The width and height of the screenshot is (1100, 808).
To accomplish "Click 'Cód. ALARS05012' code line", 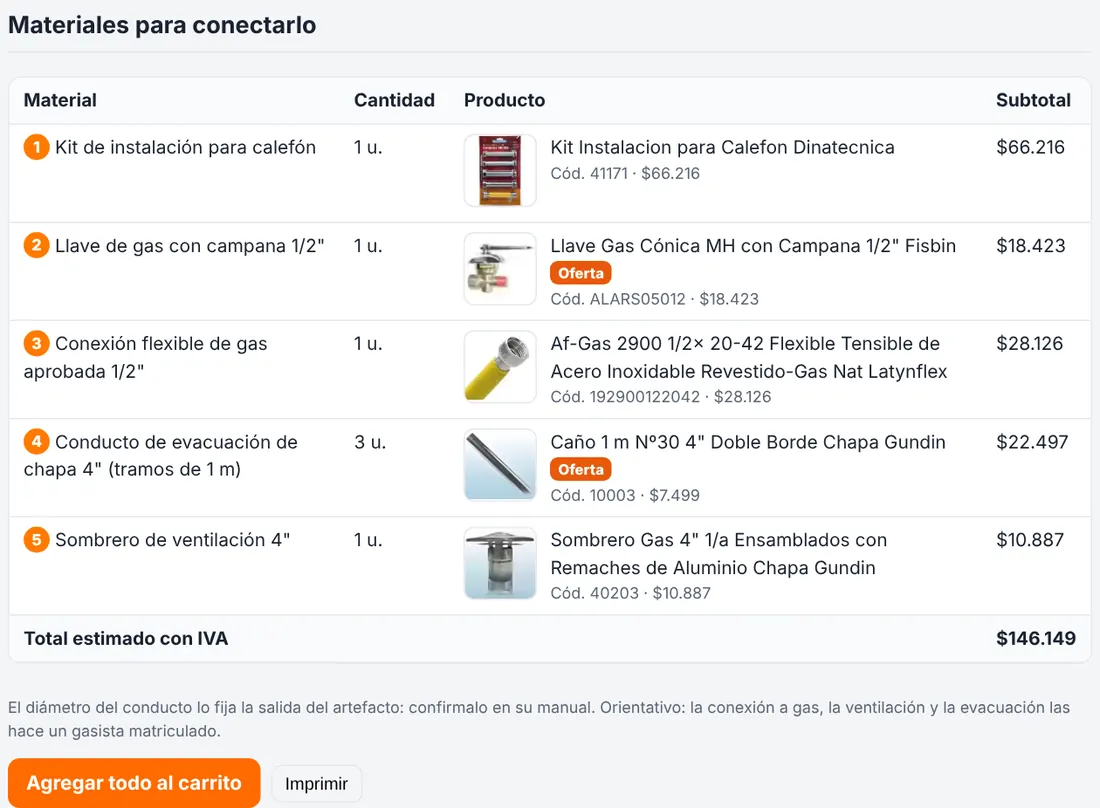I will pos(655,299).
